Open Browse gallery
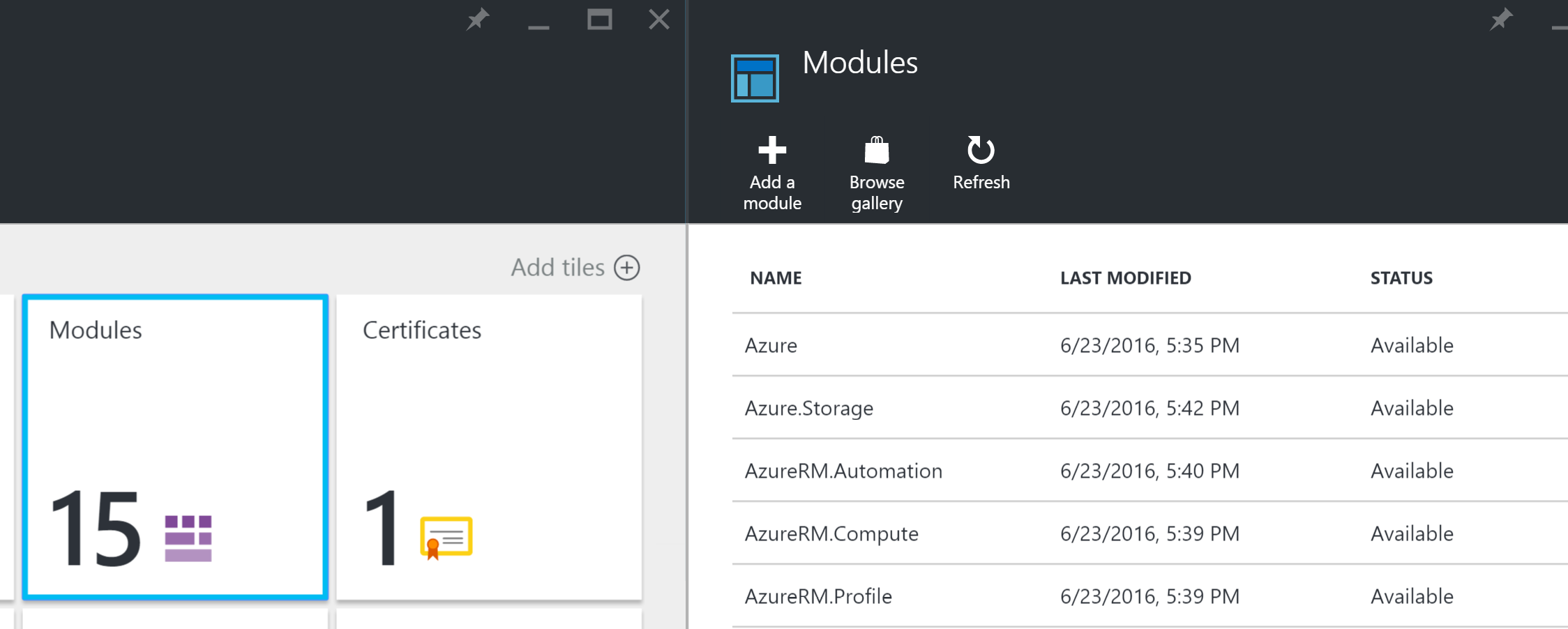The image size is (1568, 629). tap(877, 150)
